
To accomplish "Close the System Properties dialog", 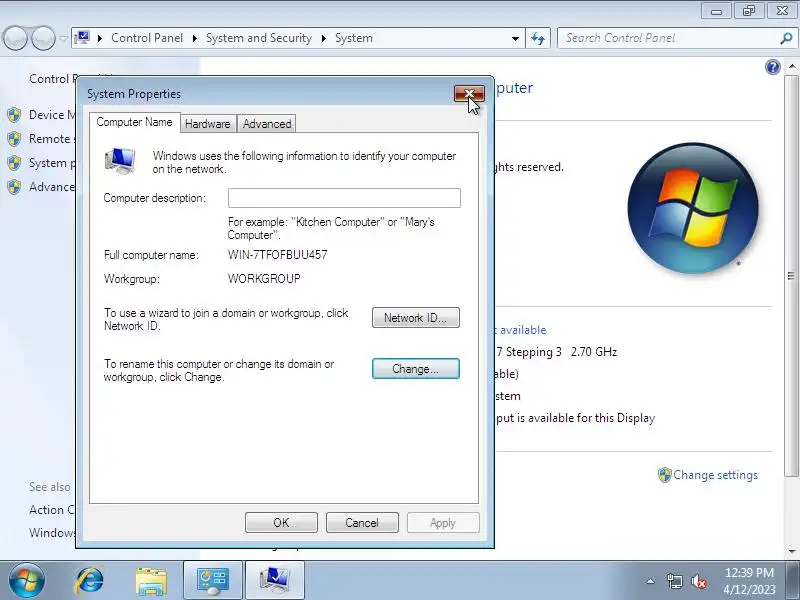I will tap(469, 93).
